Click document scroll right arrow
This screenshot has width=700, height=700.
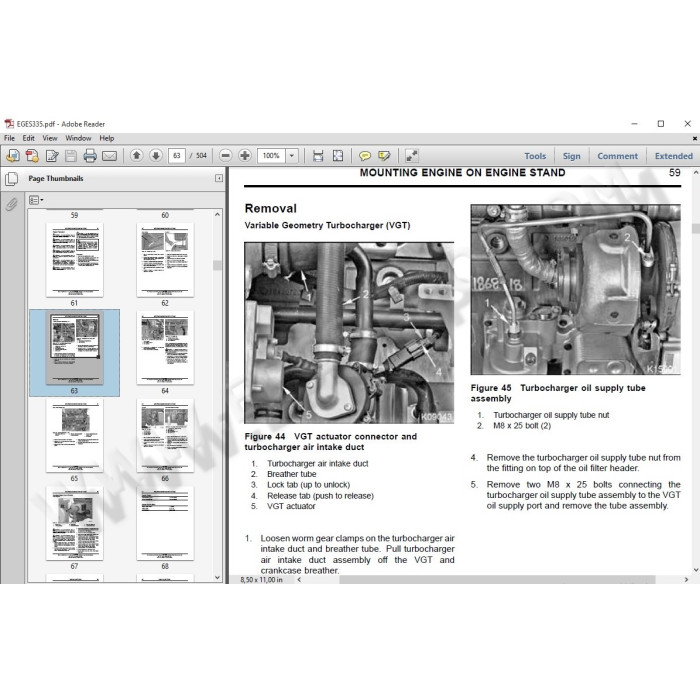[686, 579]
